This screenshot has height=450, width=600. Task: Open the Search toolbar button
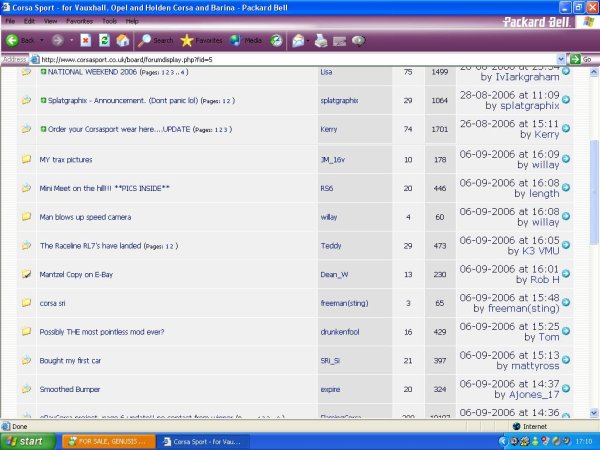(x=155, y=41)
